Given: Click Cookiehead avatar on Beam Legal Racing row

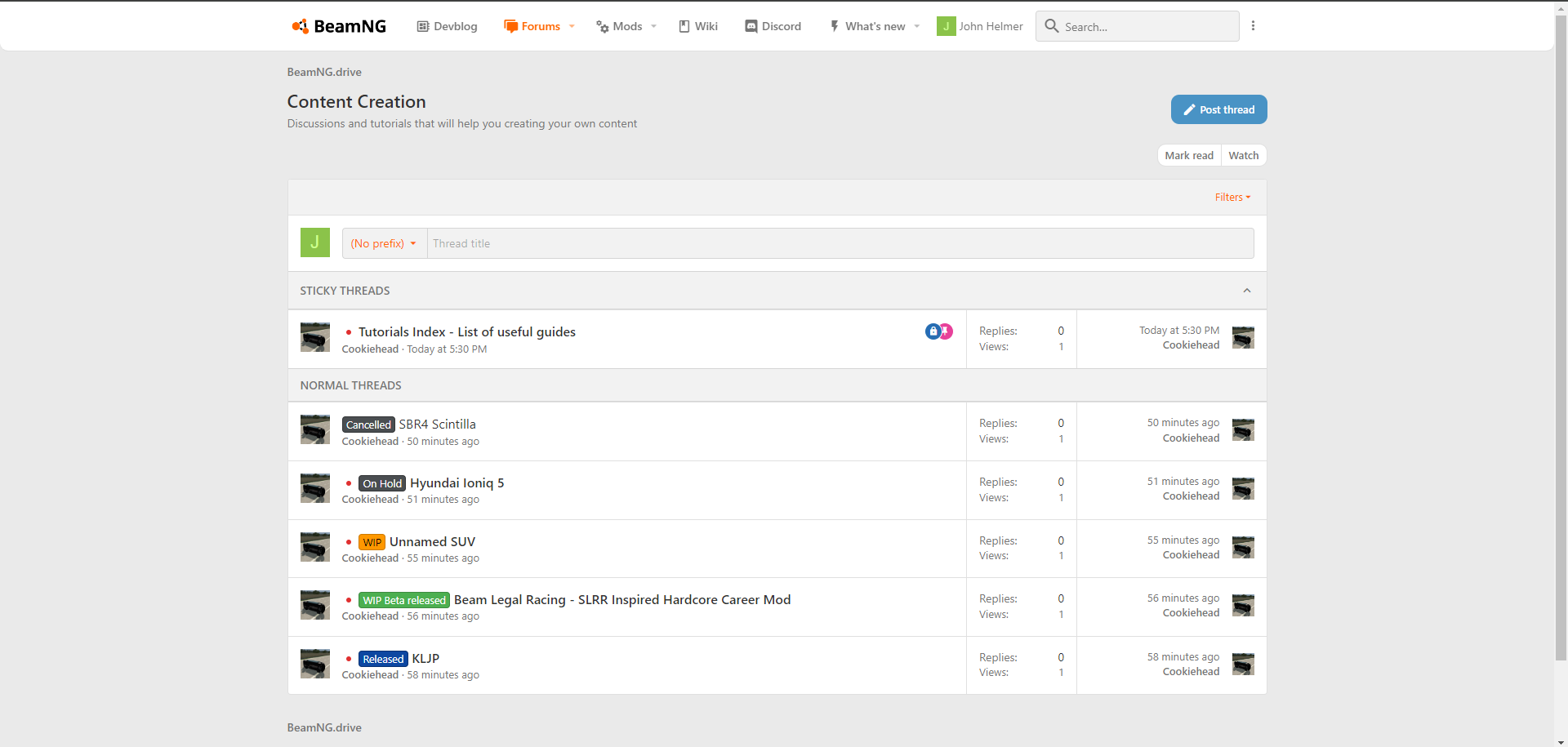Looking at the screenshot, I should [315, 605].
